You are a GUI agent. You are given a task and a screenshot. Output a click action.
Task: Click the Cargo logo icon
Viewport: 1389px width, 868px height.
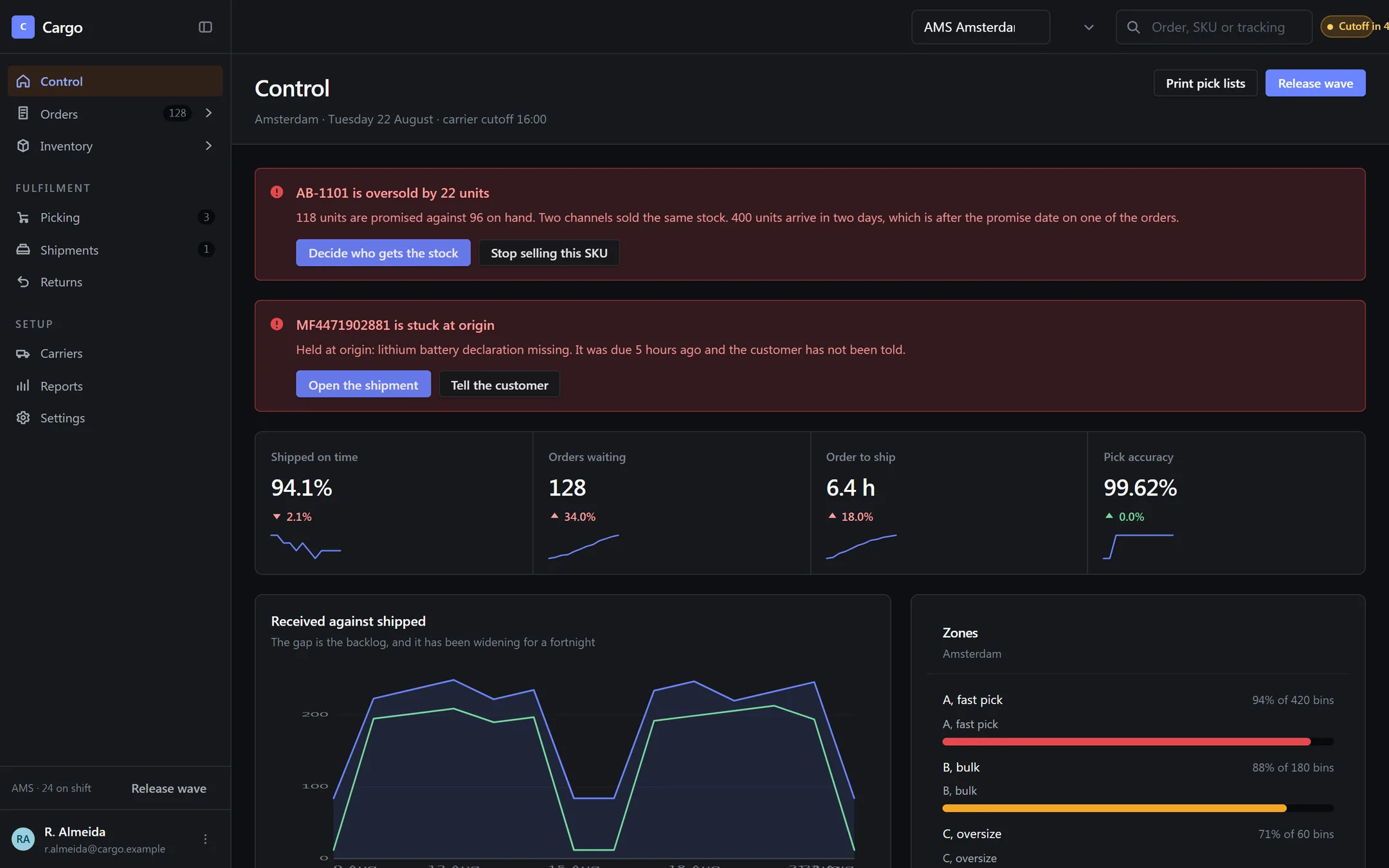23,27
